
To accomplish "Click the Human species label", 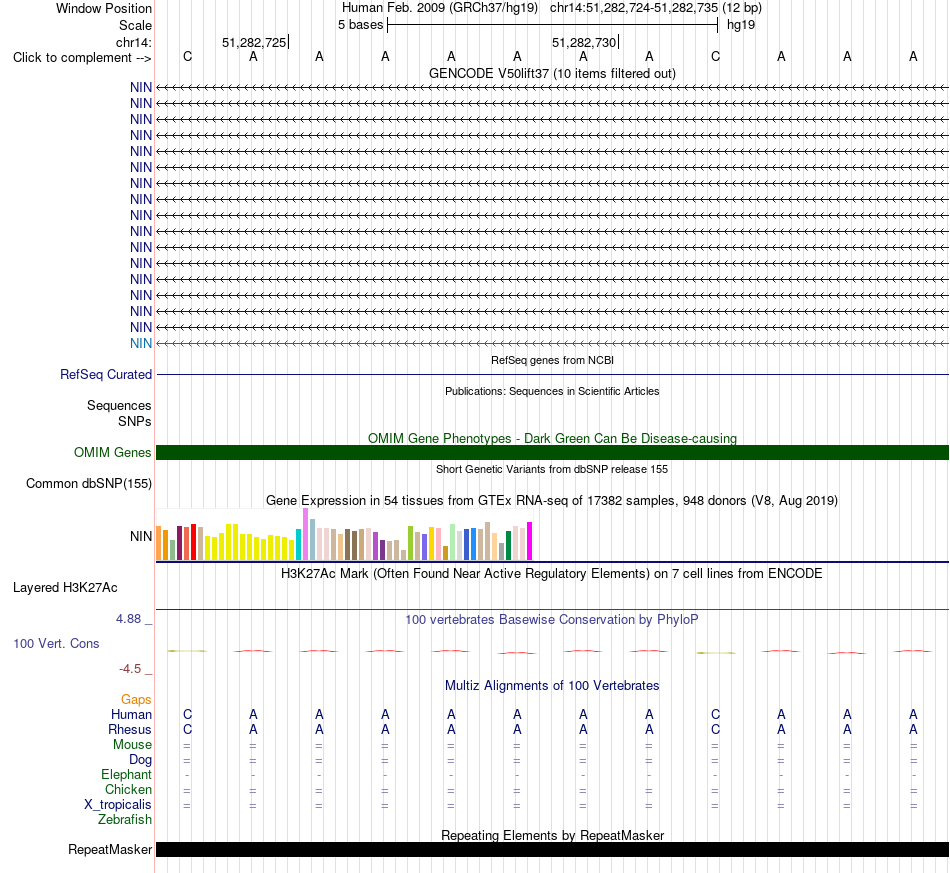I will 131,715.
